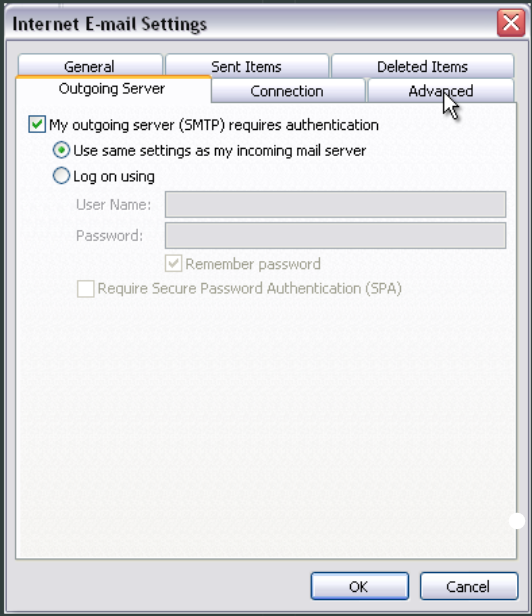The height and width of the screenshot is (616, 532).
Task: Confirm settings with the OK button
Action: coord(360,586)
